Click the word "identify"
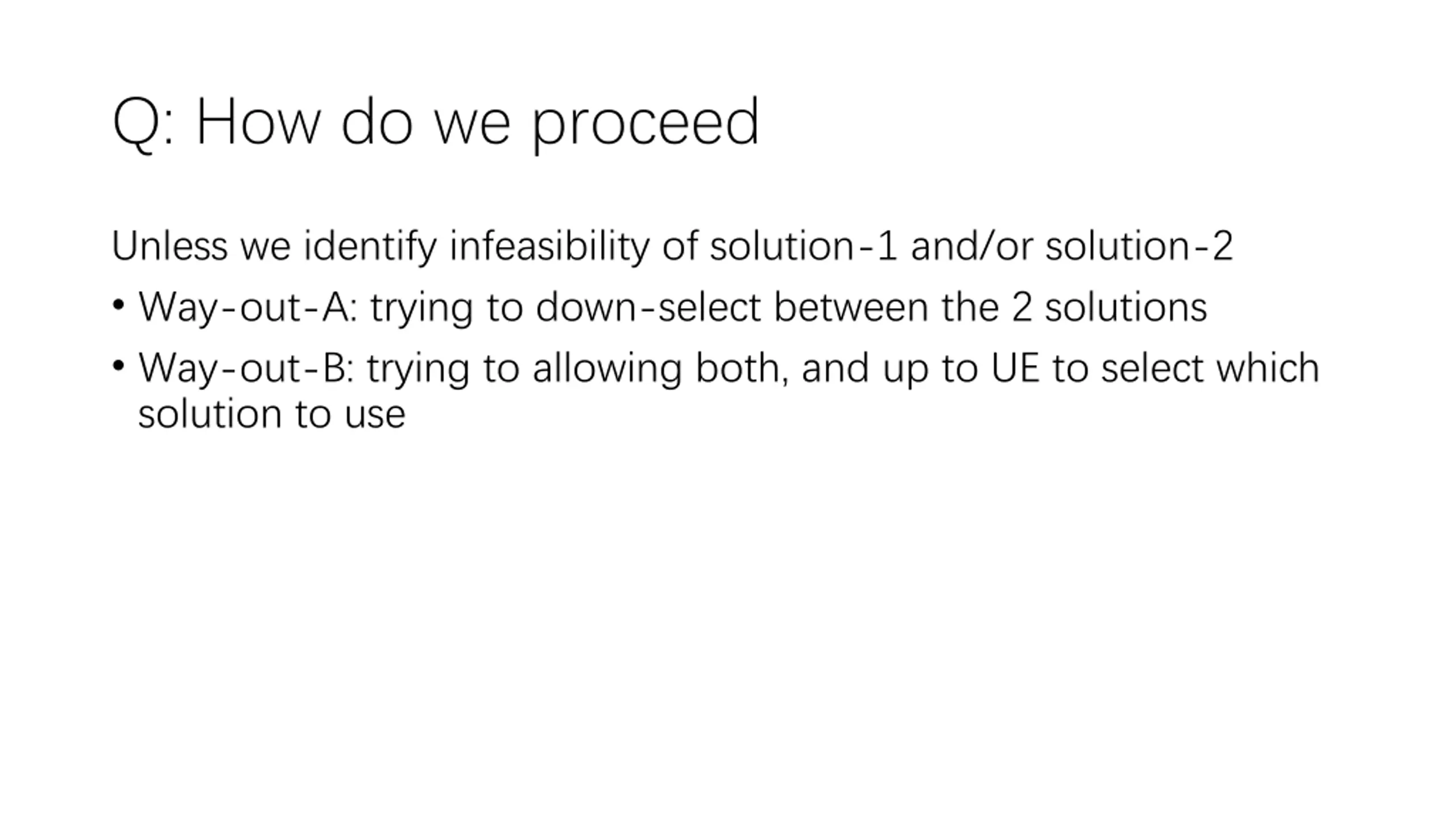Screen dimensions: 1456x819 [x=370, y=247]
